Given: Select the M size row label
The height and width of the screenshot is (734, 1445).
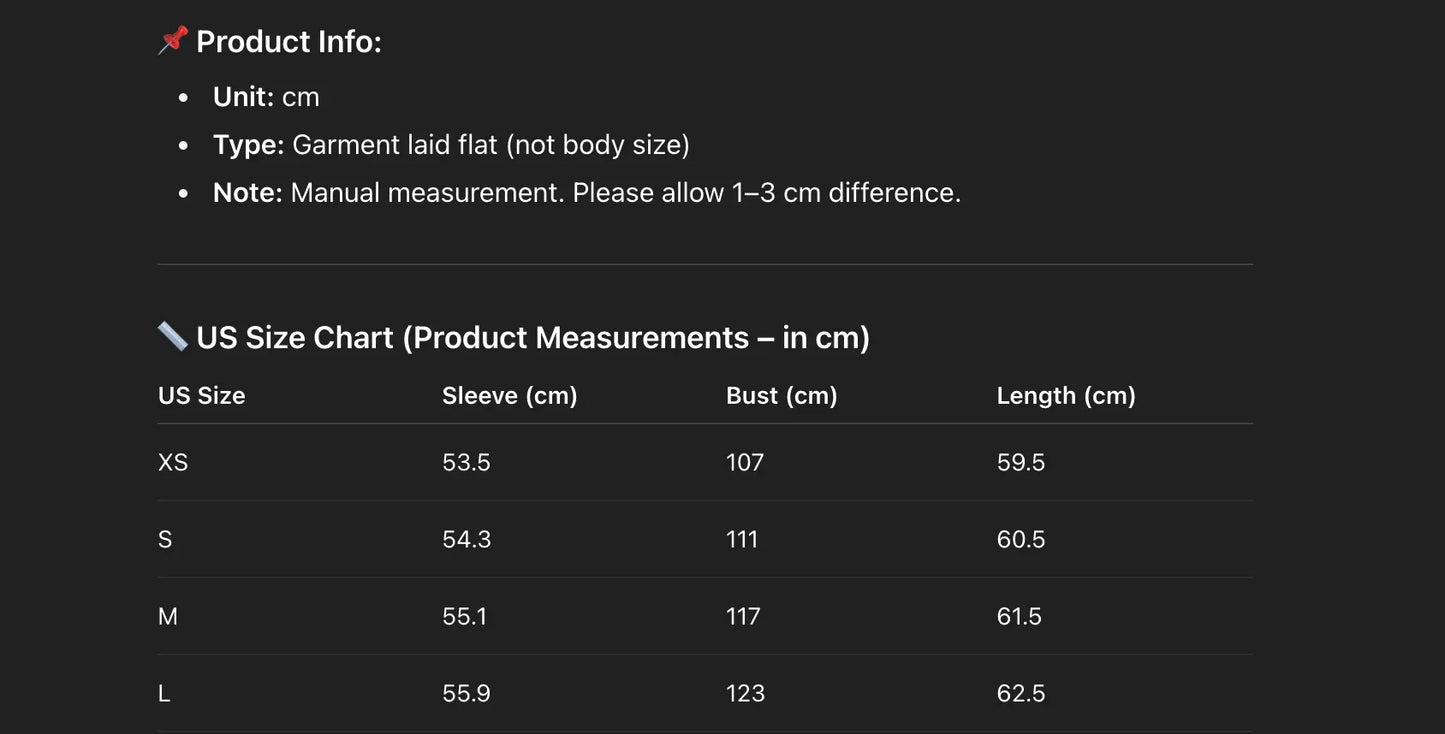Looking at the screenshot, I should pyautogui.click(x=168, y=617).
